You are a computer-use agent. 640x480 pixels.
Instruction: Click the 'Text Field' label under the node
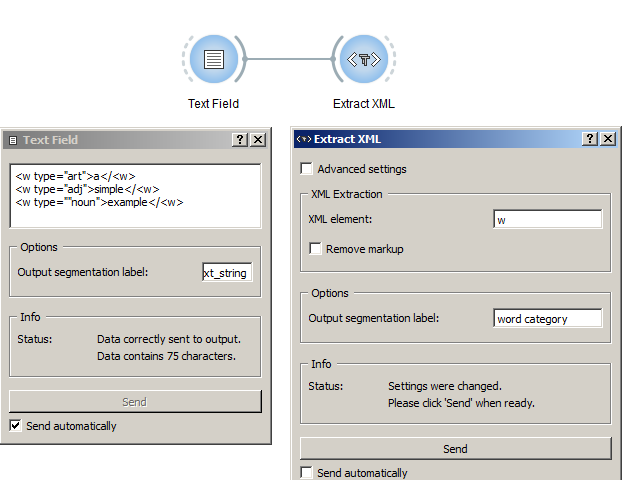tap(213, 104)
